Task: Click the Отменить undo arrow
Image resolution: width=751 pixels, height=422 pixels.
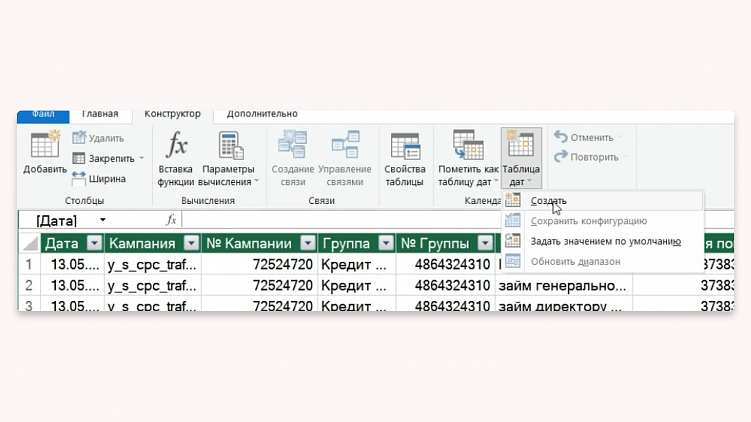Action: tap(561, 137)
